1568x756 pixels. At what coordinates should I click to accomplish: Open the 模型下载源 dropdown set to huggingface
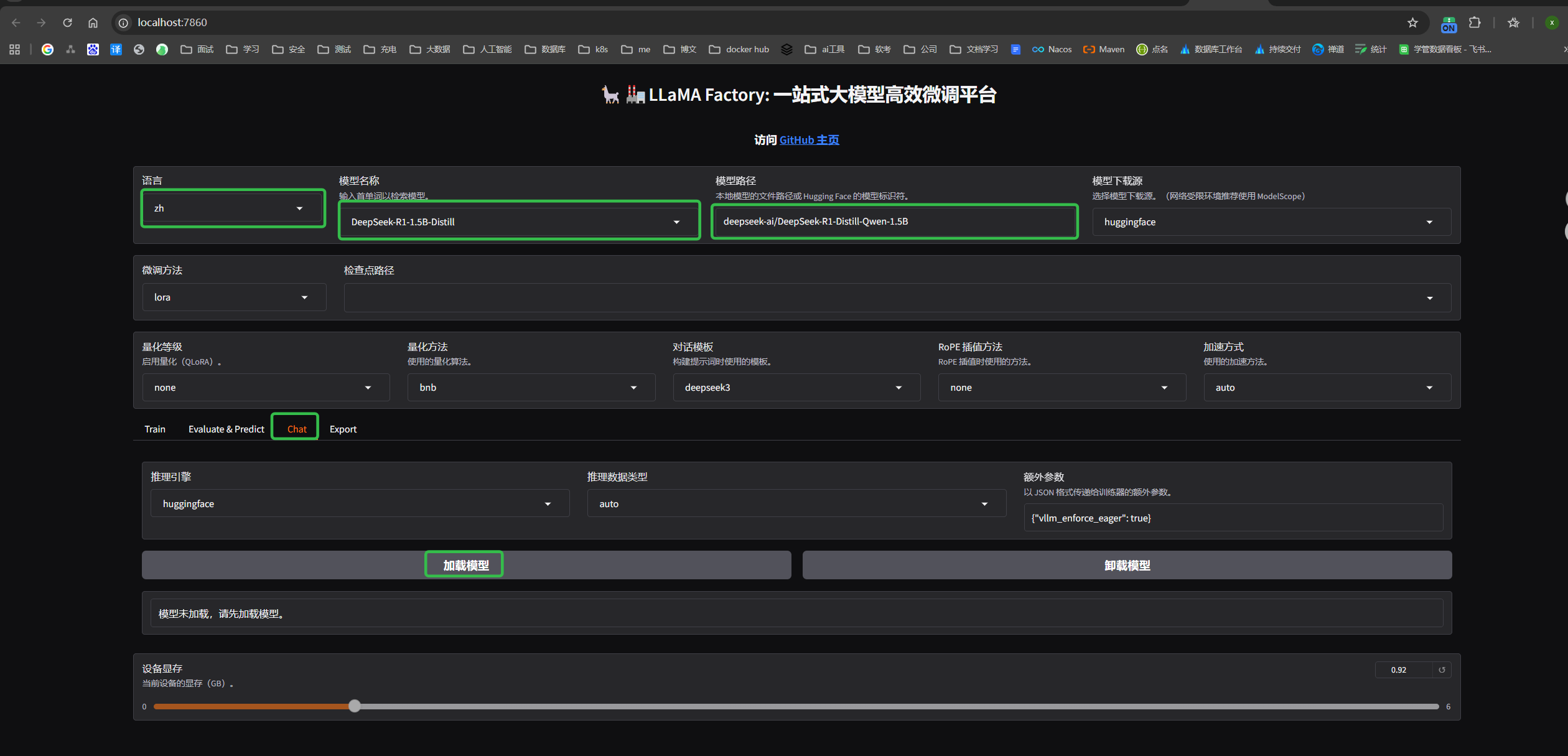pyautogui.click(x=1271, y=222)
